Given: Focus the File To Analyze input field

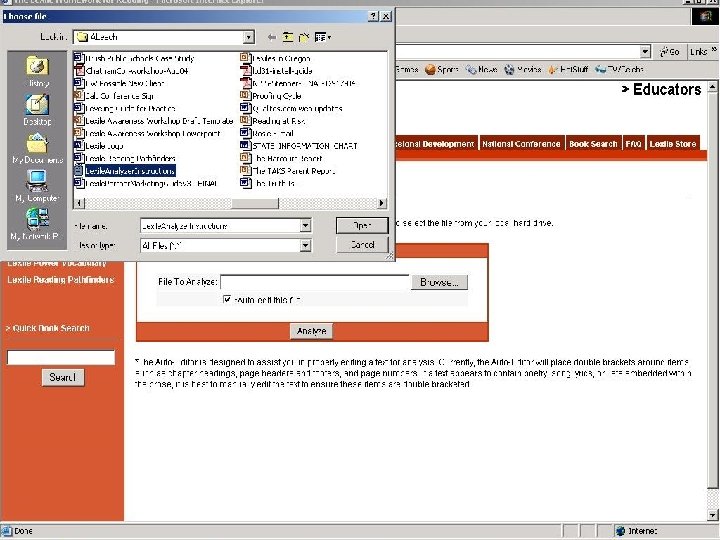Looking at the screenshot, I should [x=315, y=282].
